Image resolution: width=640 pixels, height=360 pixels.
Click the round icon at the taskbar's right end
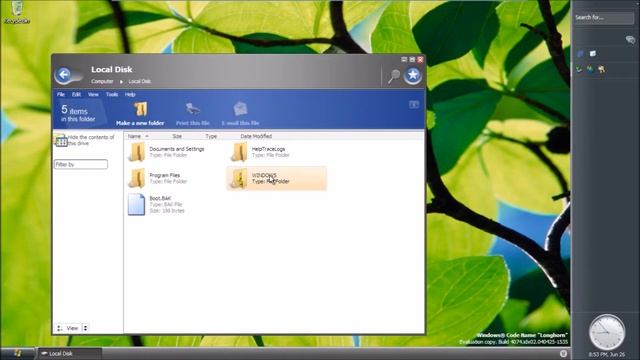(x=564, y=354)
